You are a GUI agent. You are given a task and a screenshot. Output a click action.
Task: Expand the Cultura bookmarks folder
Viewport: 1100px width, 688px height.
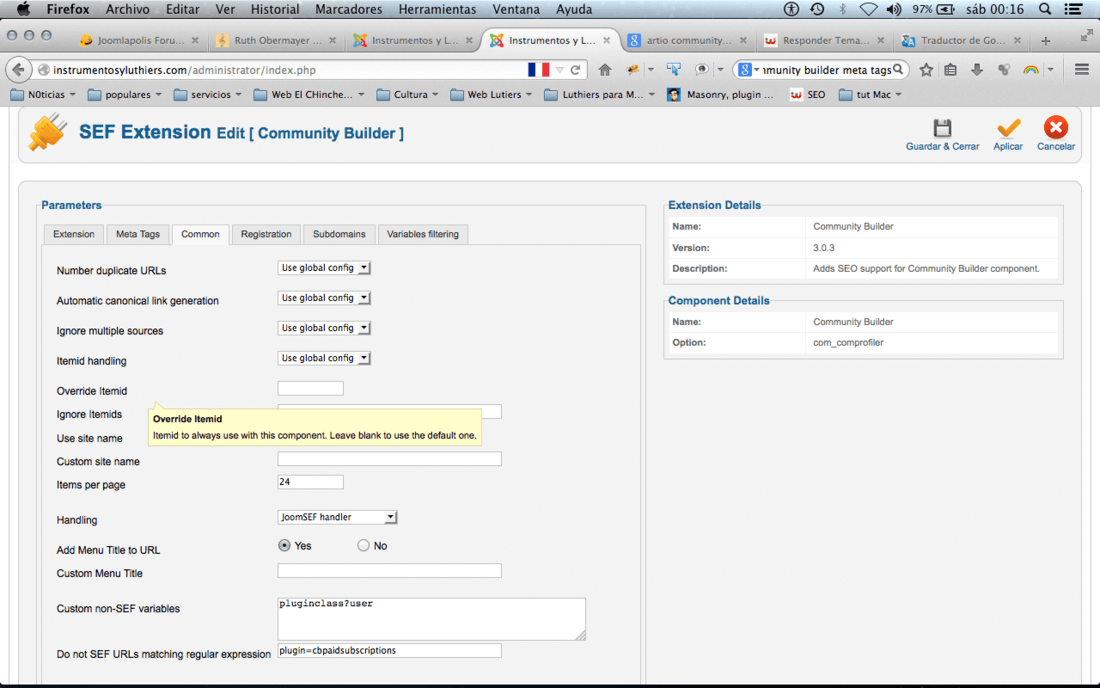point(408,95)
